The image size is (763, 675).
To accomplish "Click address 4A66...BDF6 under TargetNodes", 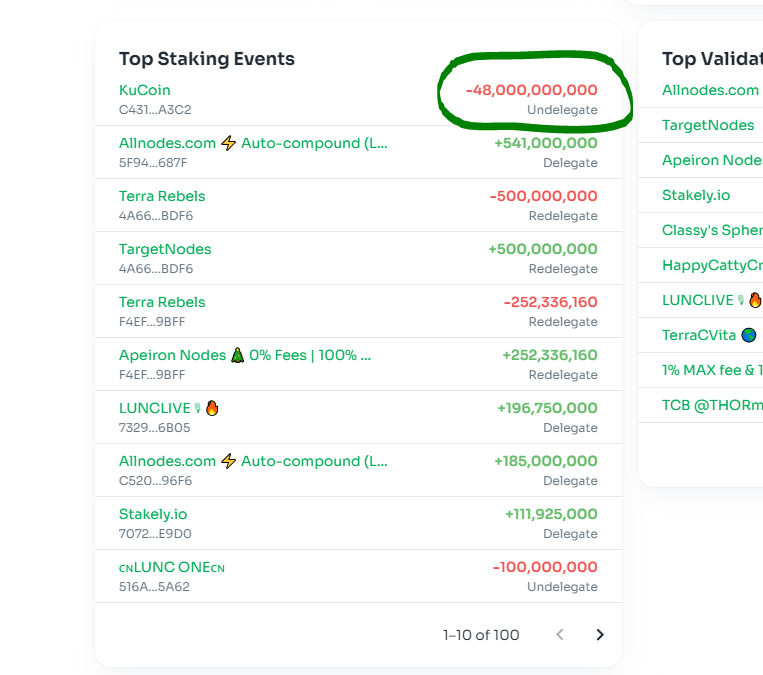I will [x=156, y=269].
